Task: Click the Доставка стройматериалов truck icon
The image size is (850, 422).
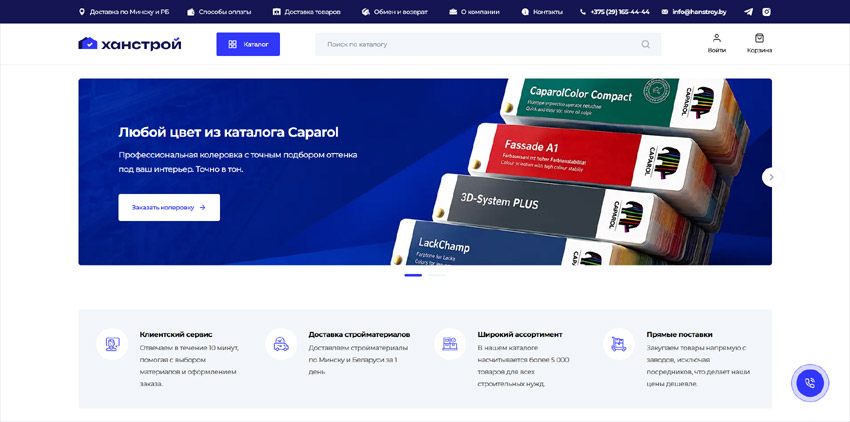Action: pyautogui.click(x=281, y=344)
